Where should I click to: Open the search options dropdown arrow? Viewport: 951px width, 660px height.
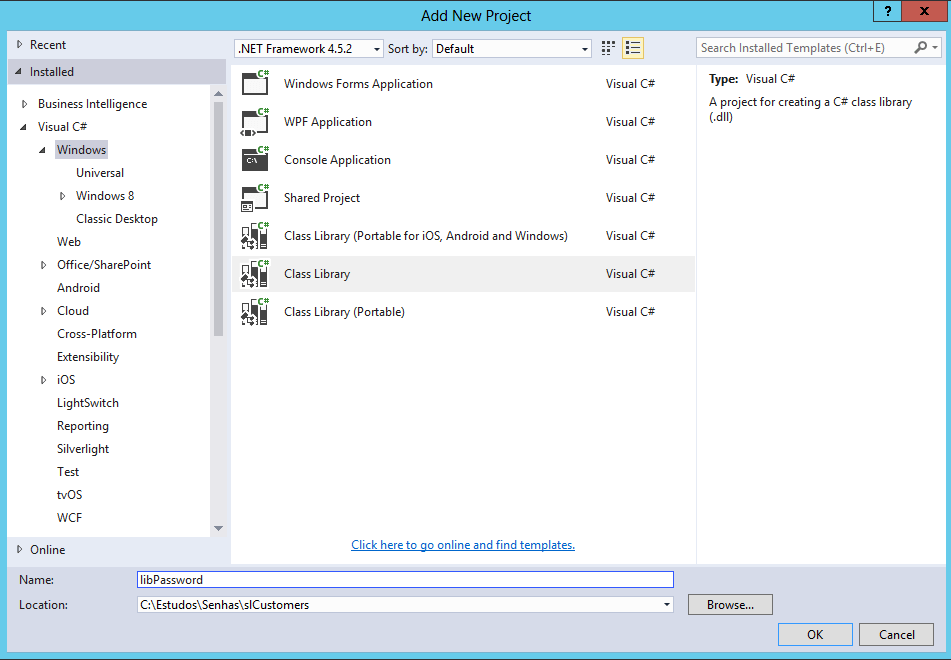point(935,47)
